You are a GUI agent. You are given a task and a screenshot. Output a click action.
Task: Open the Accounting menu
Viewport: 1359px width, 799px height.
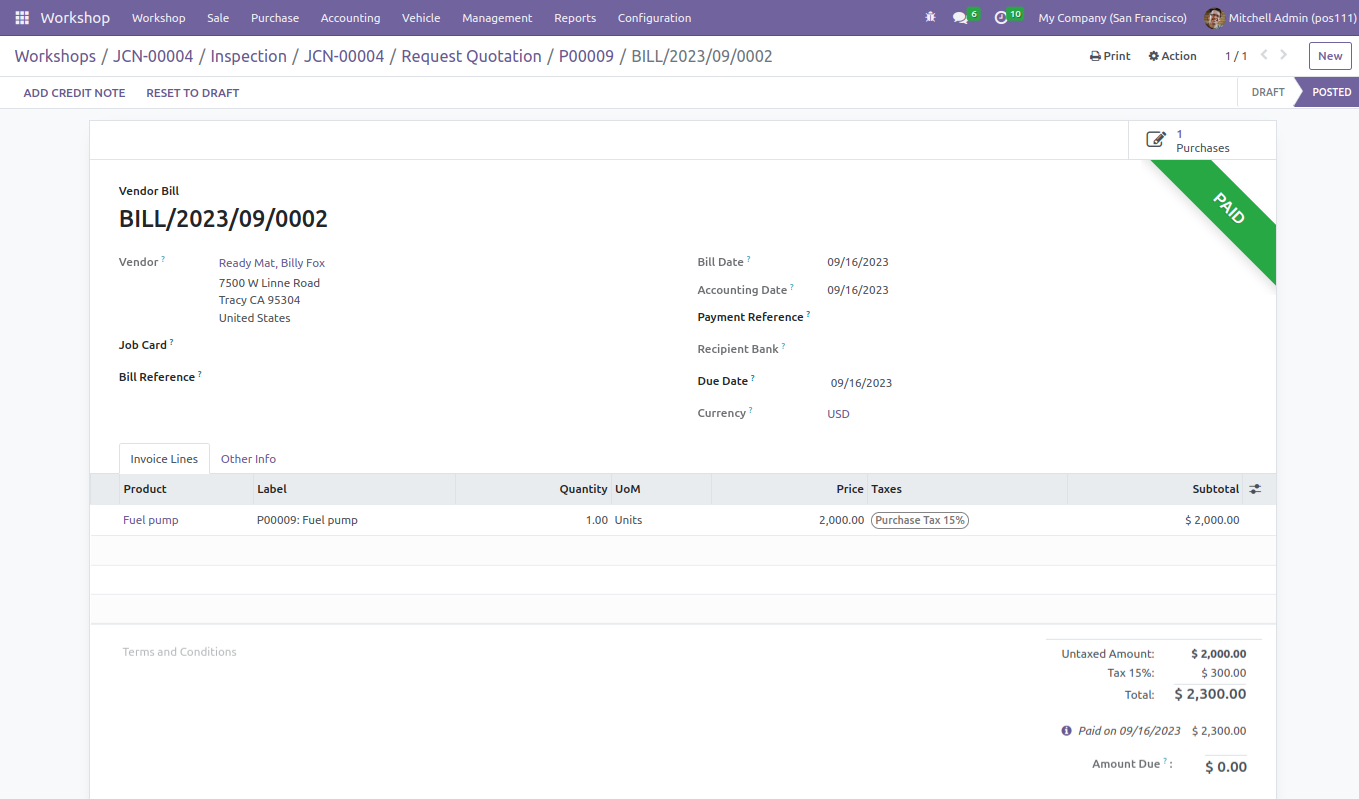(x=350, y=18)
